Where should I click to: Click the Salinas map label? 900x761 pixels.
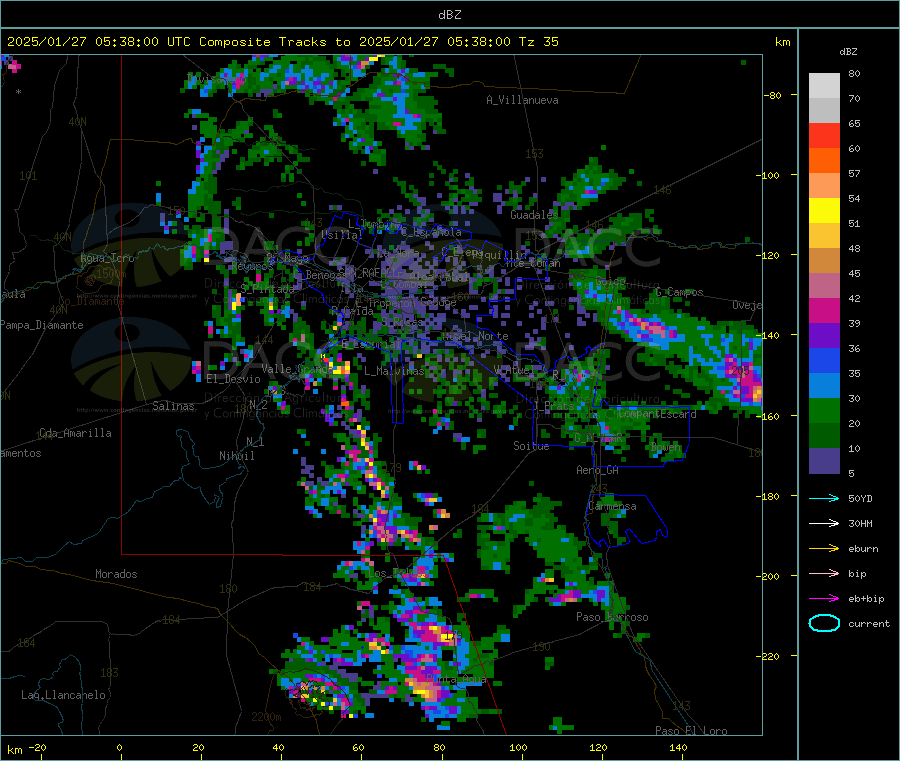pyautogui.click(x=173, y=406)
